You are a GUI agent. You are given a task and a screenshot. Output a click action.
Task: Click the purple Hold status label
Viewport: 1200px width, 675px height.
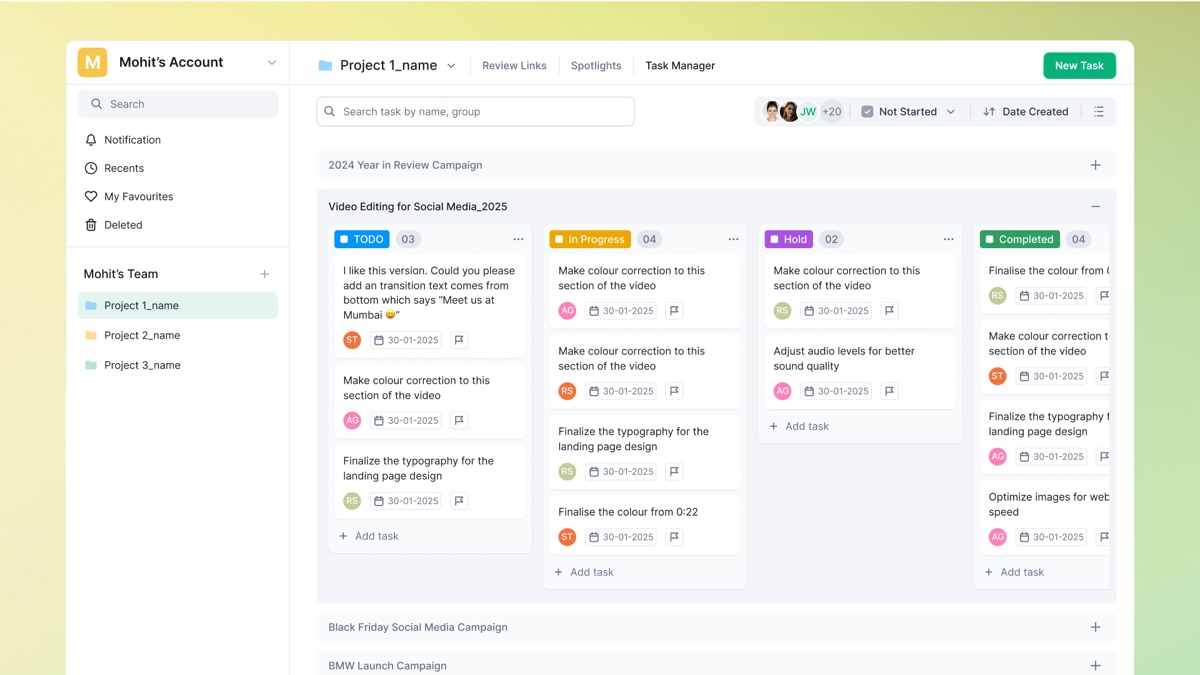(x=789, y=239)
